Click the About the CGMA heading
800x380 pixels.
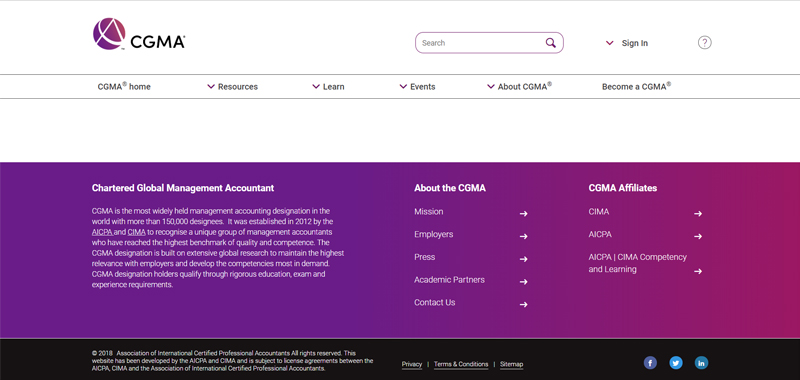coord(450,188)
